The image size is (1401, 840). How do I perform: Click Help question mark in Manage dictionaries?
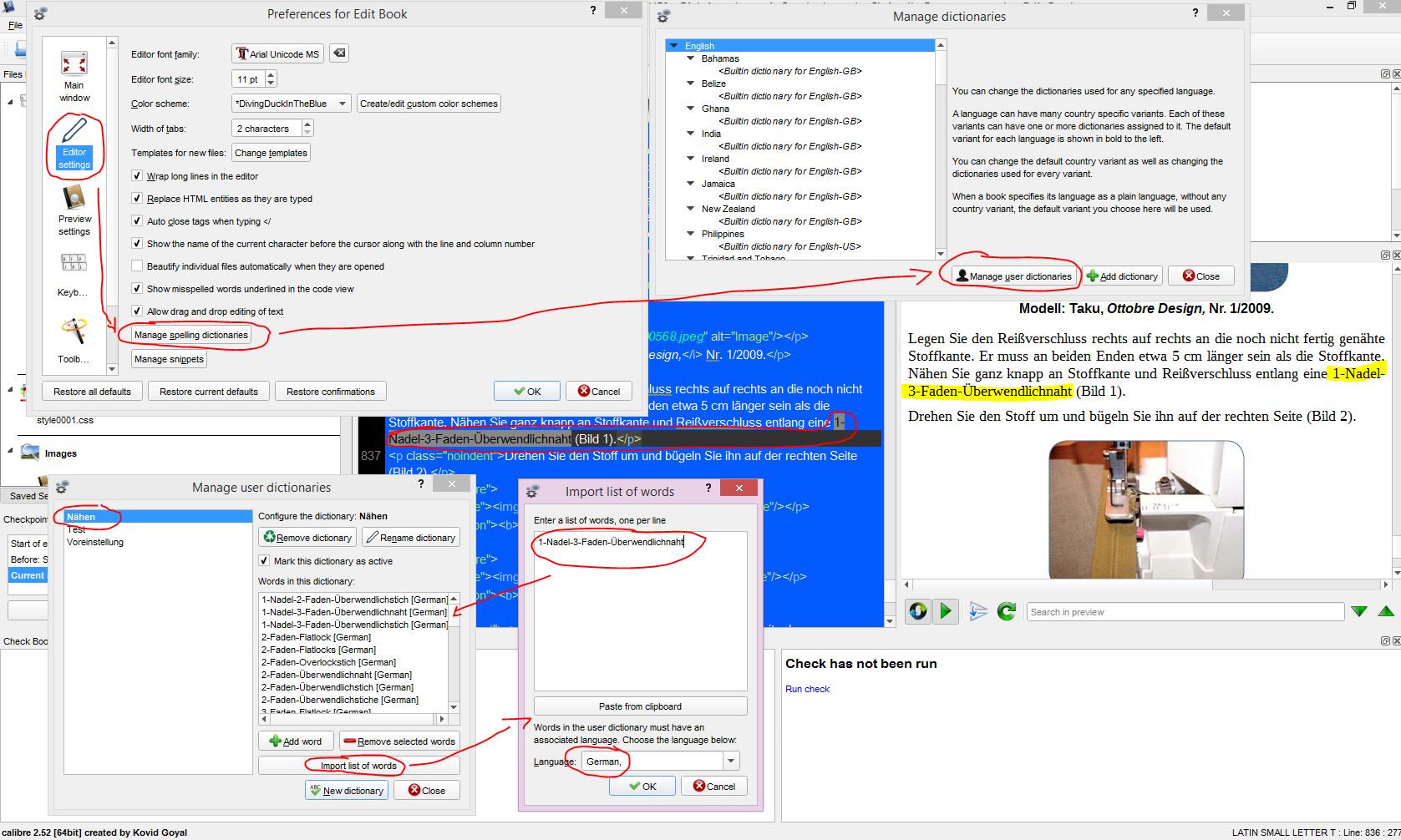click(x=1195, y=13)
